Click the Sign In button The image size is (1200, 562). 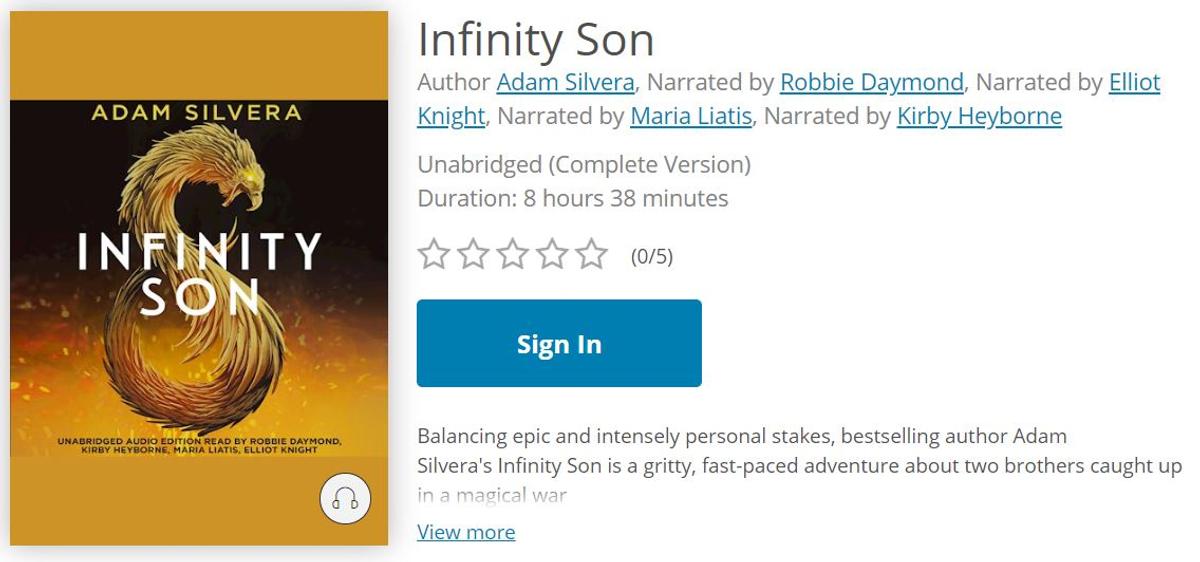pyautogui.click(x=559, y=343)
